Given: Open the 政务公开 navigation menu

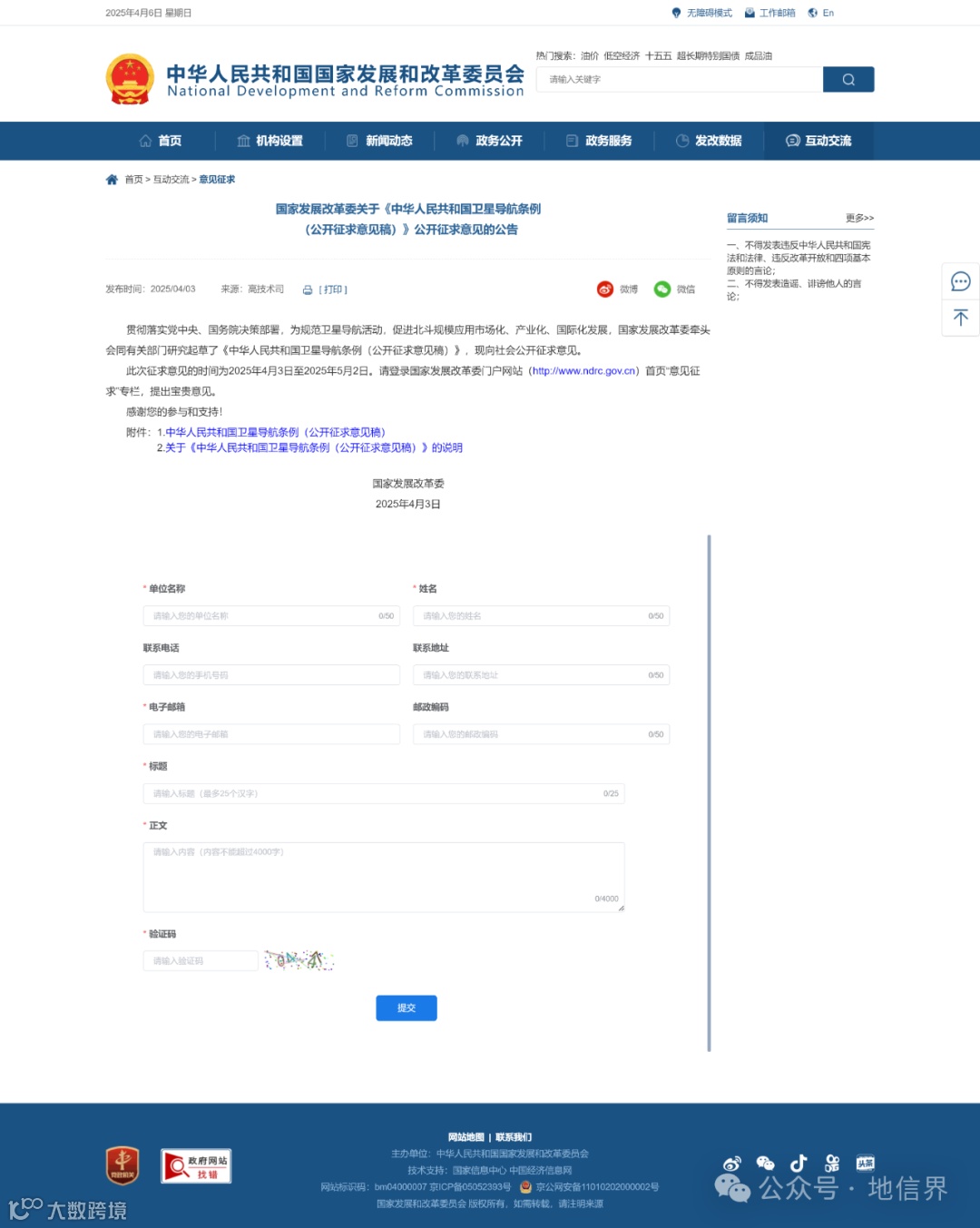Looking at the screenshot, I should click(x=489, y=141).
